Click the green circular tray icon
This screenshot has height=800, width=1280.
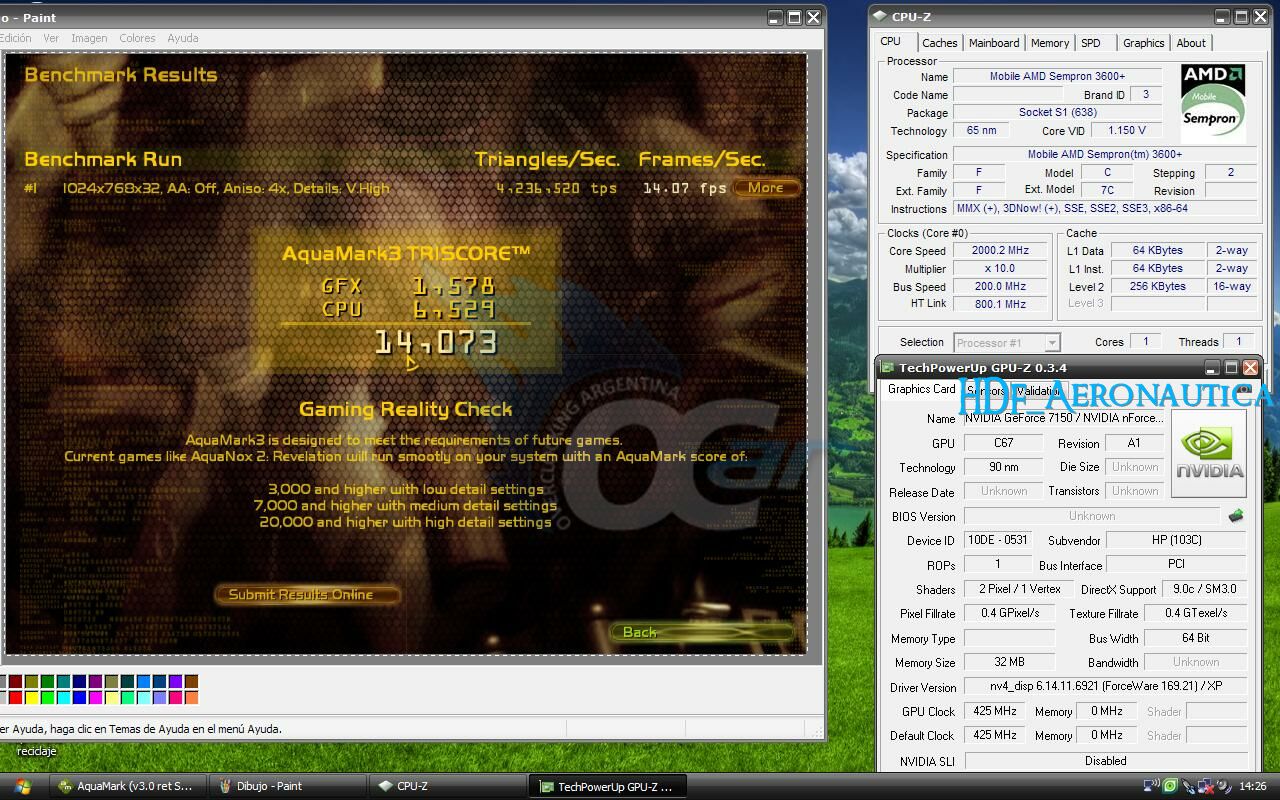point(1170,786)
